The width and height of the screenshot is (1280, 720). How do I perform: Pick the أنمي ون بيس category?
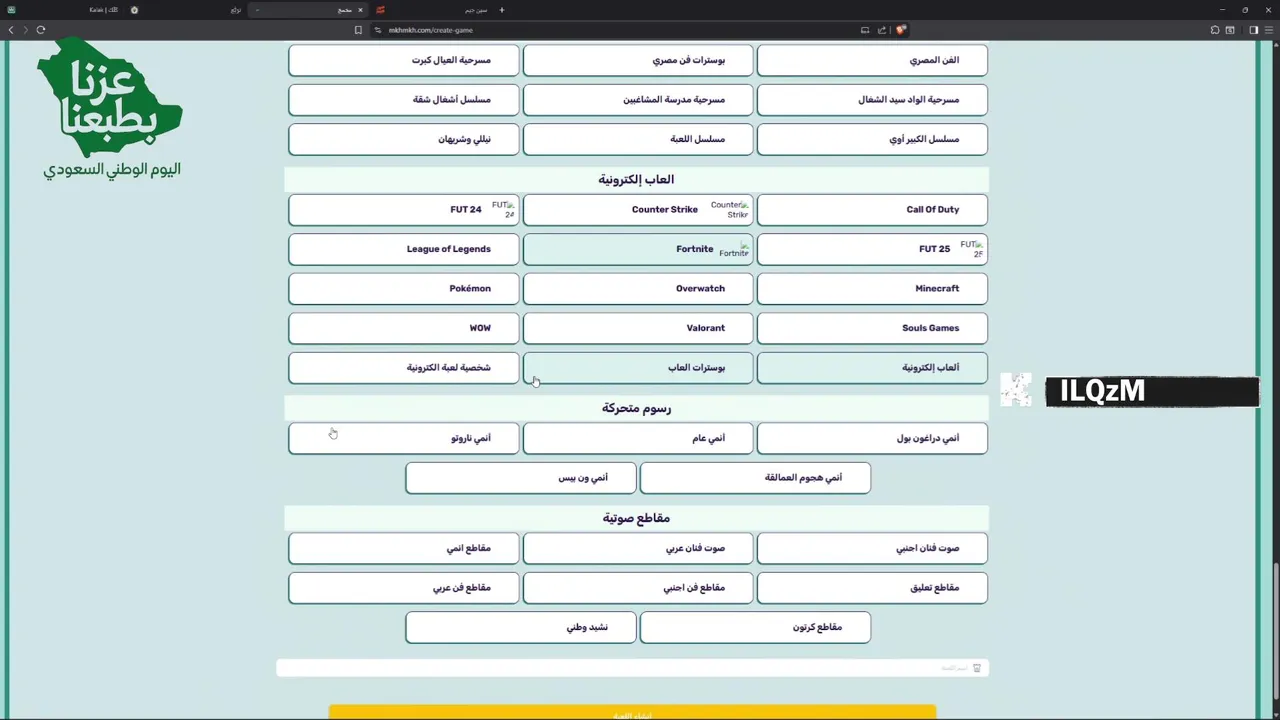click(x=521, y=478)
